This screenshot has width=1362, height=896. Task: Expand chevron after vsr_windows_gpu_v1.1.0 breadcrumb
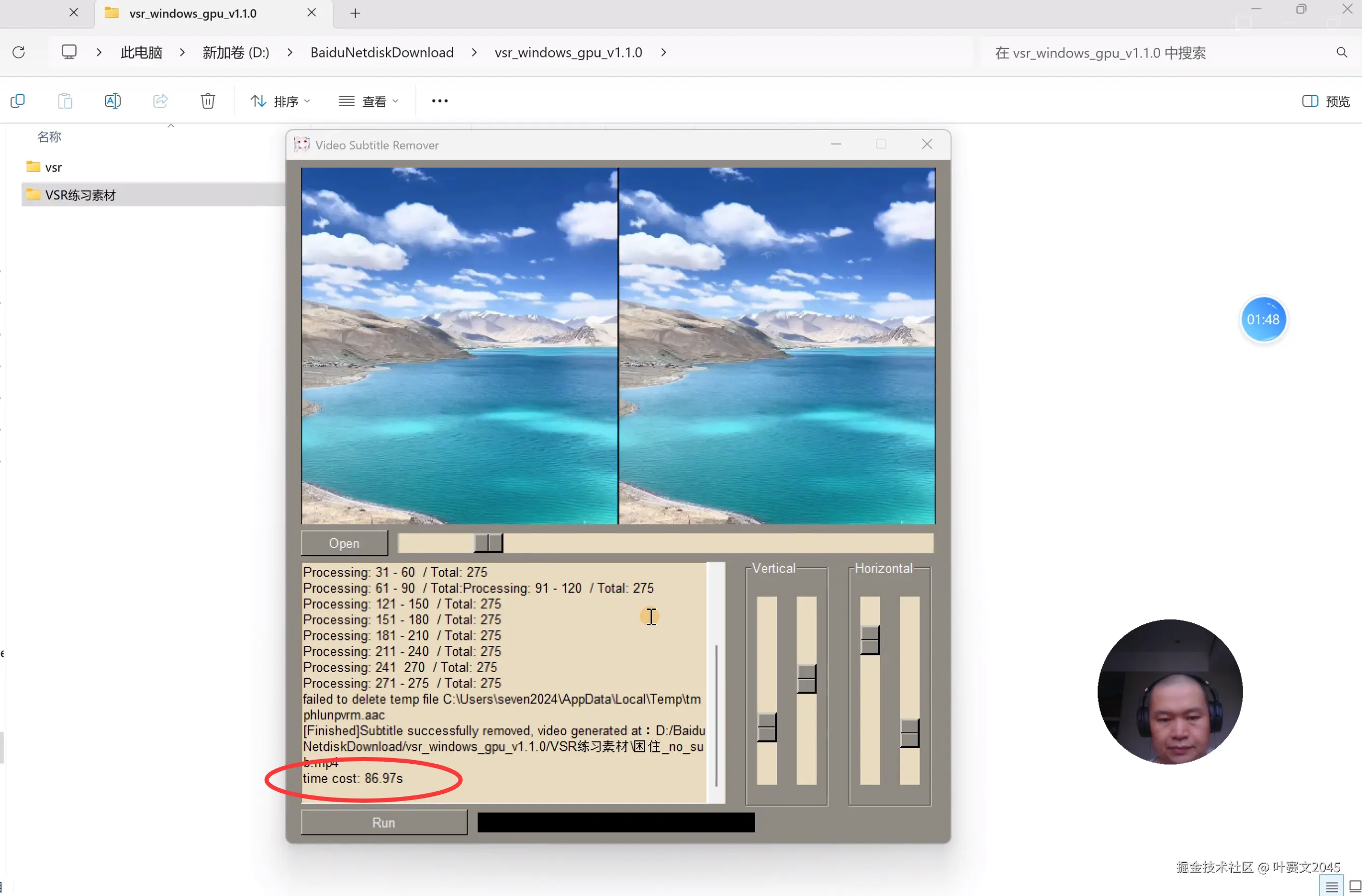(664, 53)
